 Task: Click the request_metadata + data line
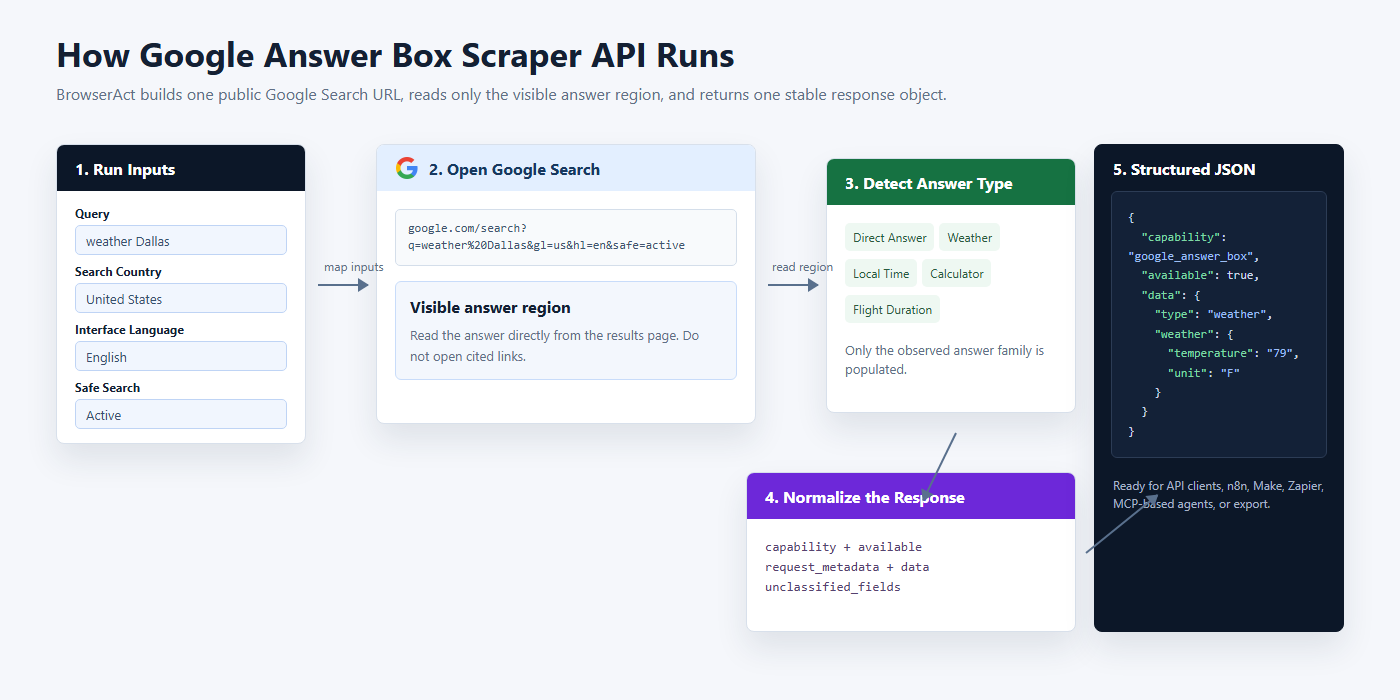click(x=847, y=567)
